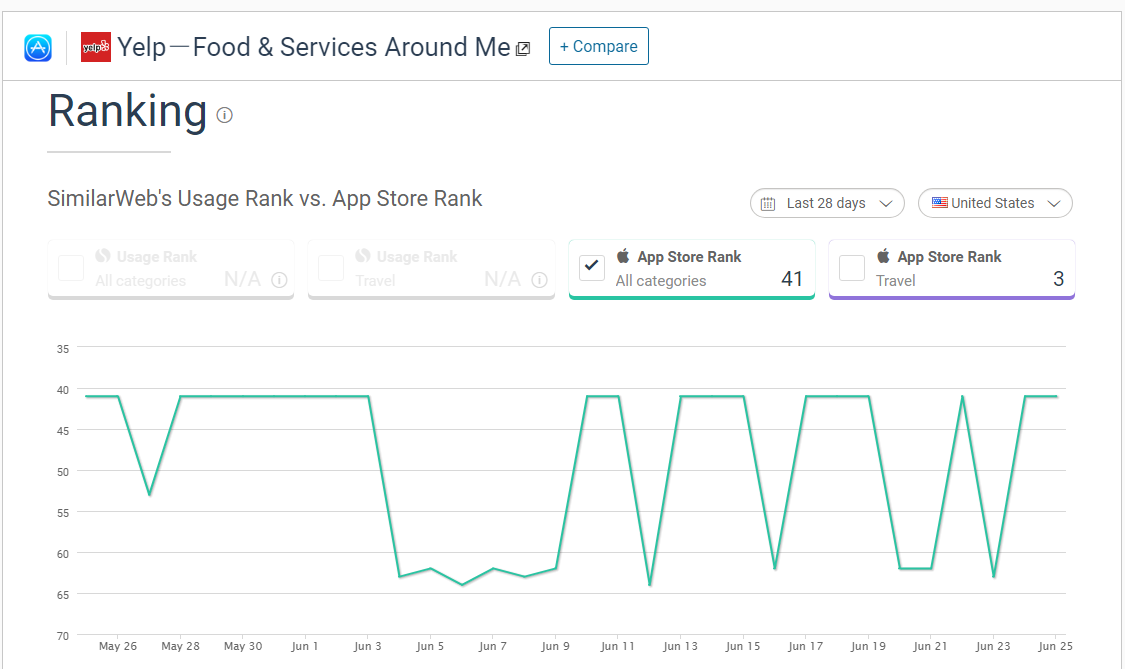The width and height of the screenshot is (1125, 669).
Task: Click the info icon next to Ranking heading
Action: 224,115
